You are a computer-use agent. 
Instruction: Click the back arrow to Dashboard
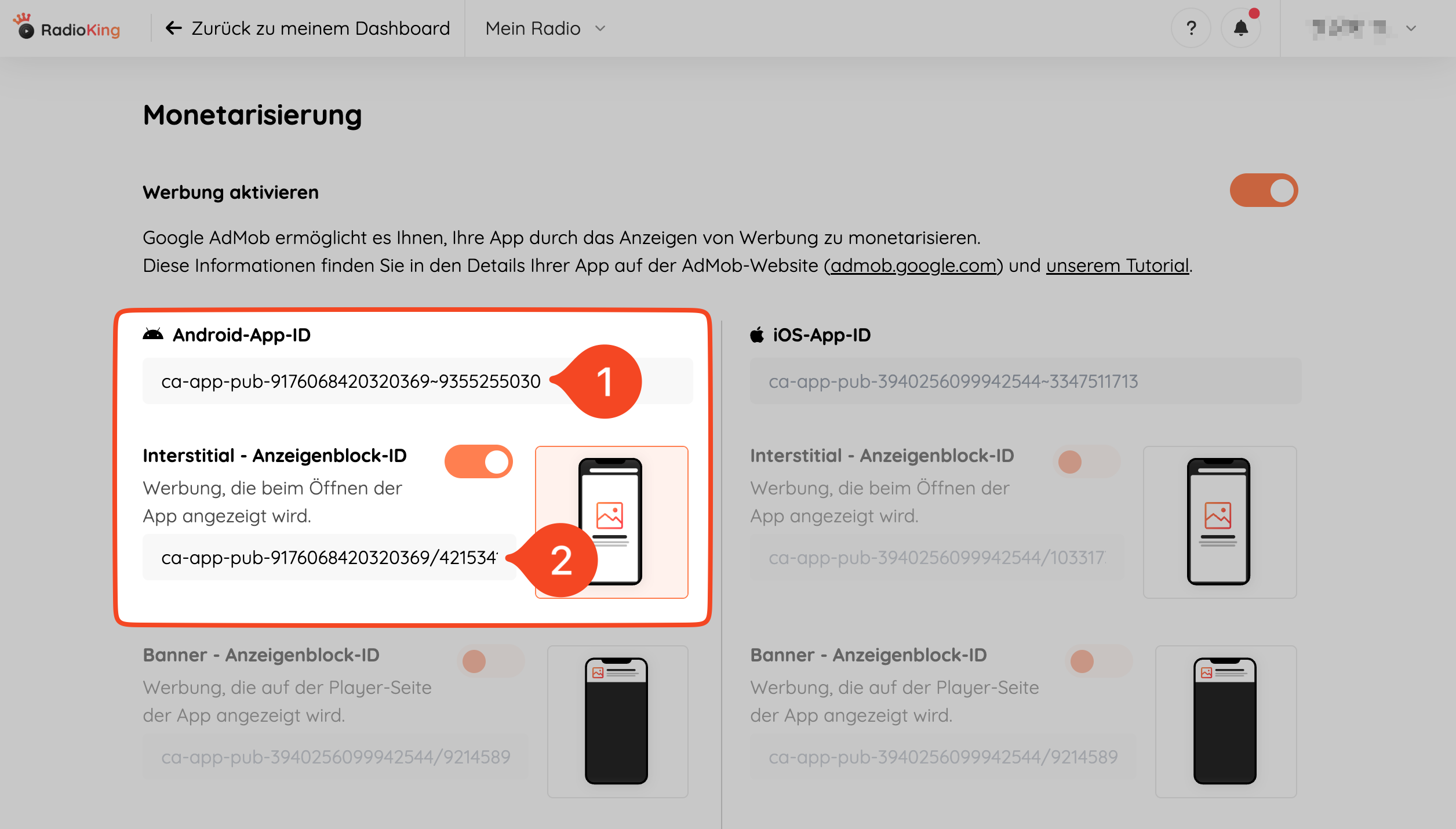pos(173,28)
